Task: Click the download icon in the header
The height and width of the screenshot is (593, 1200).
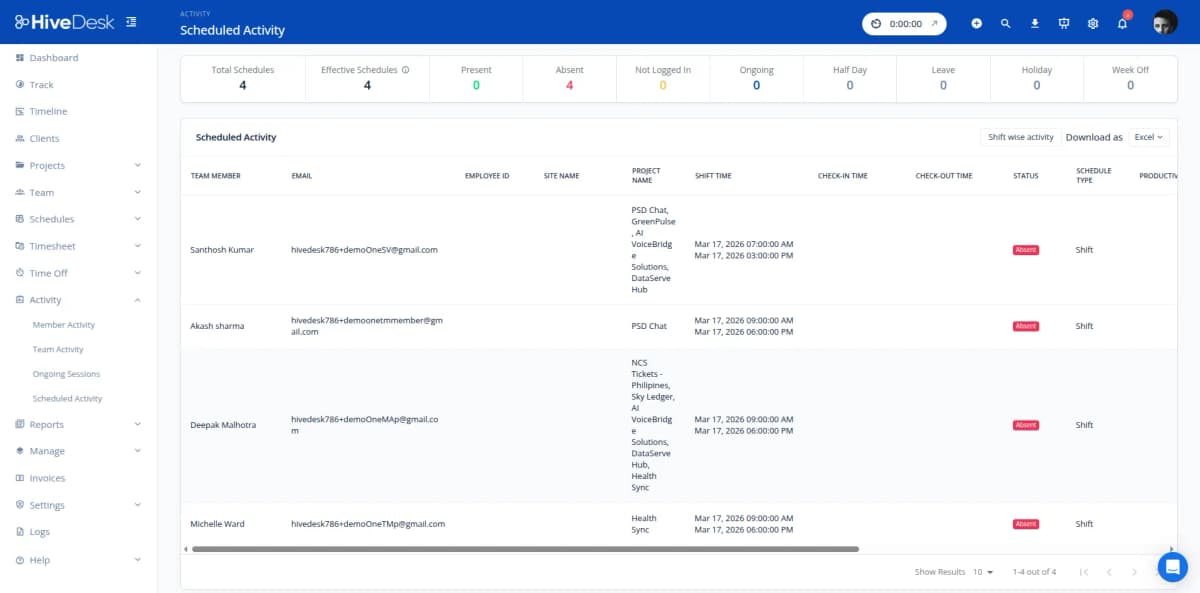Action: tap(1034, 22)
